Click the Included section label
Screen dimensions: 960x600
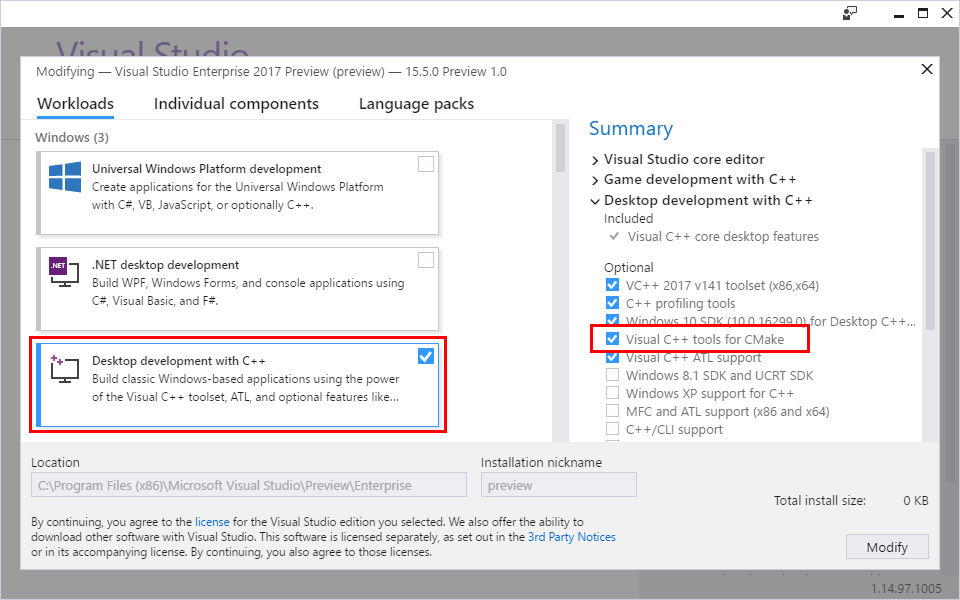pyautogui.click(x=628, y=219)
